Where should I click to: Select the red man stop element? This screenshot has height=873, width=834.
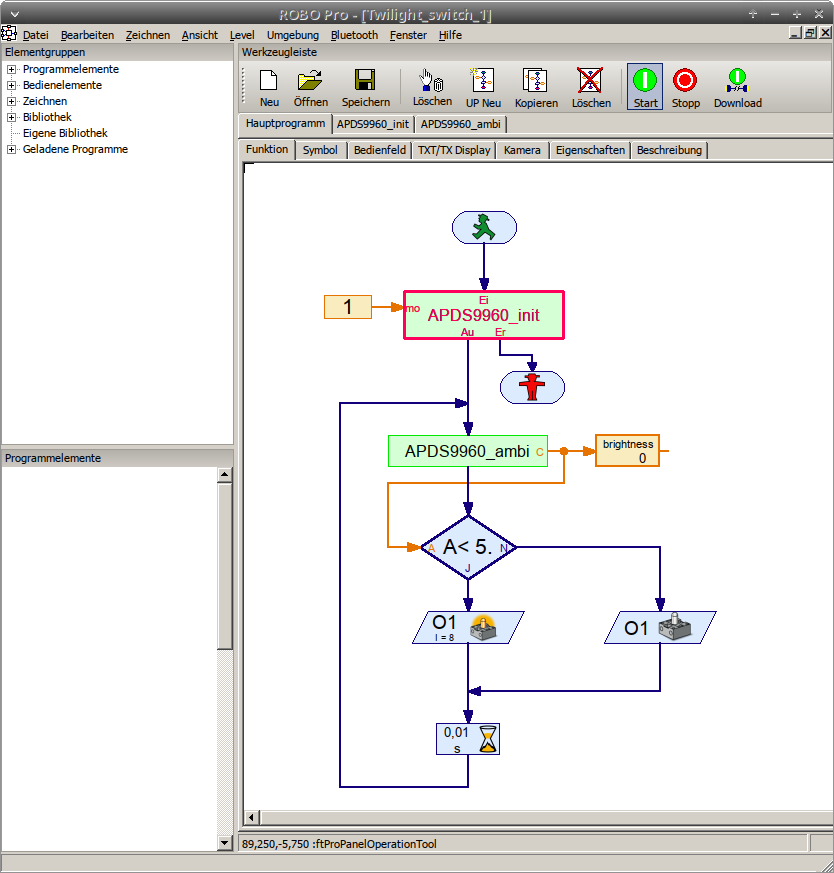(532, 387)
